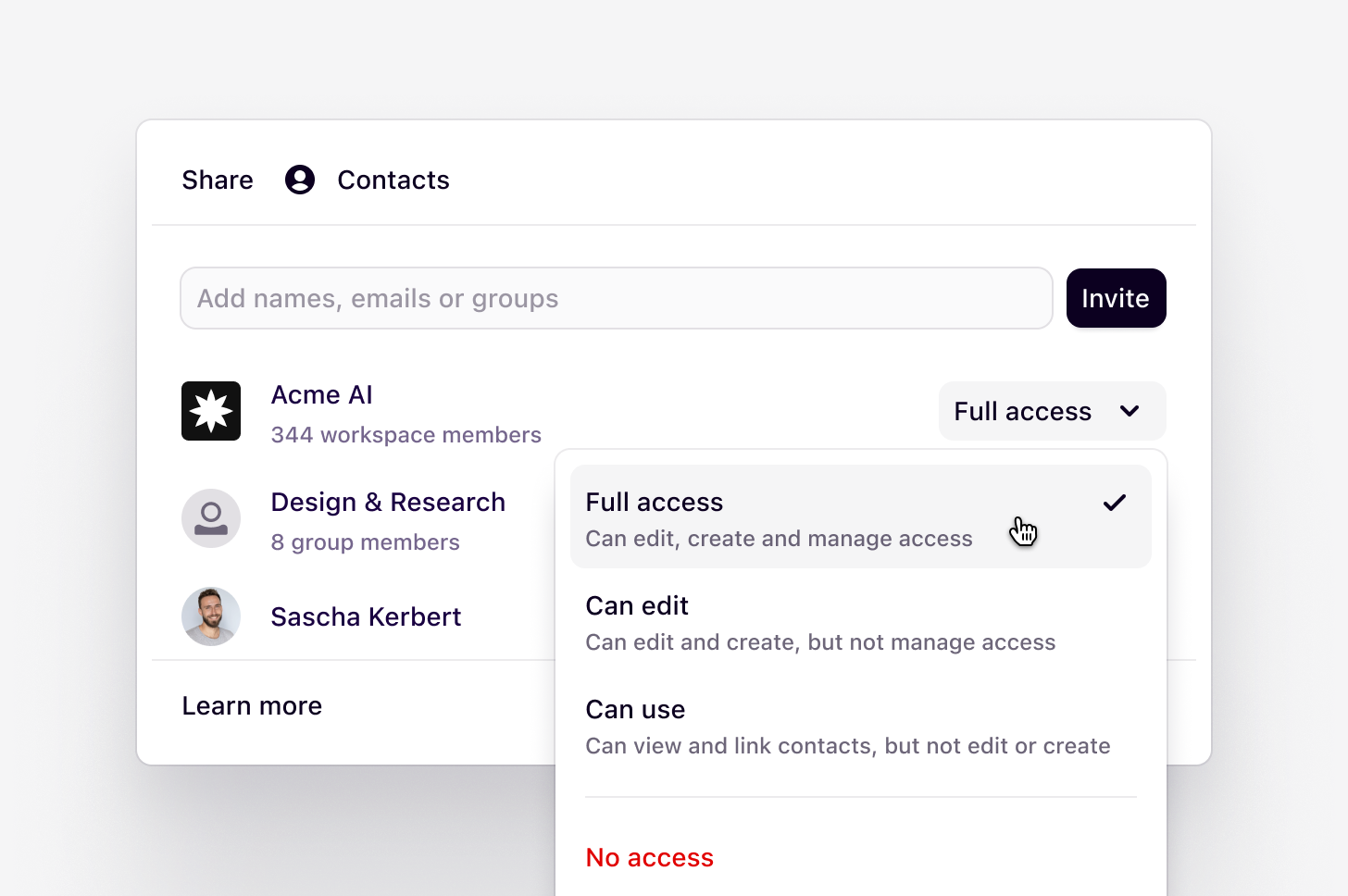Click the checkmark beside Full access option

[x=1115, y=503]
